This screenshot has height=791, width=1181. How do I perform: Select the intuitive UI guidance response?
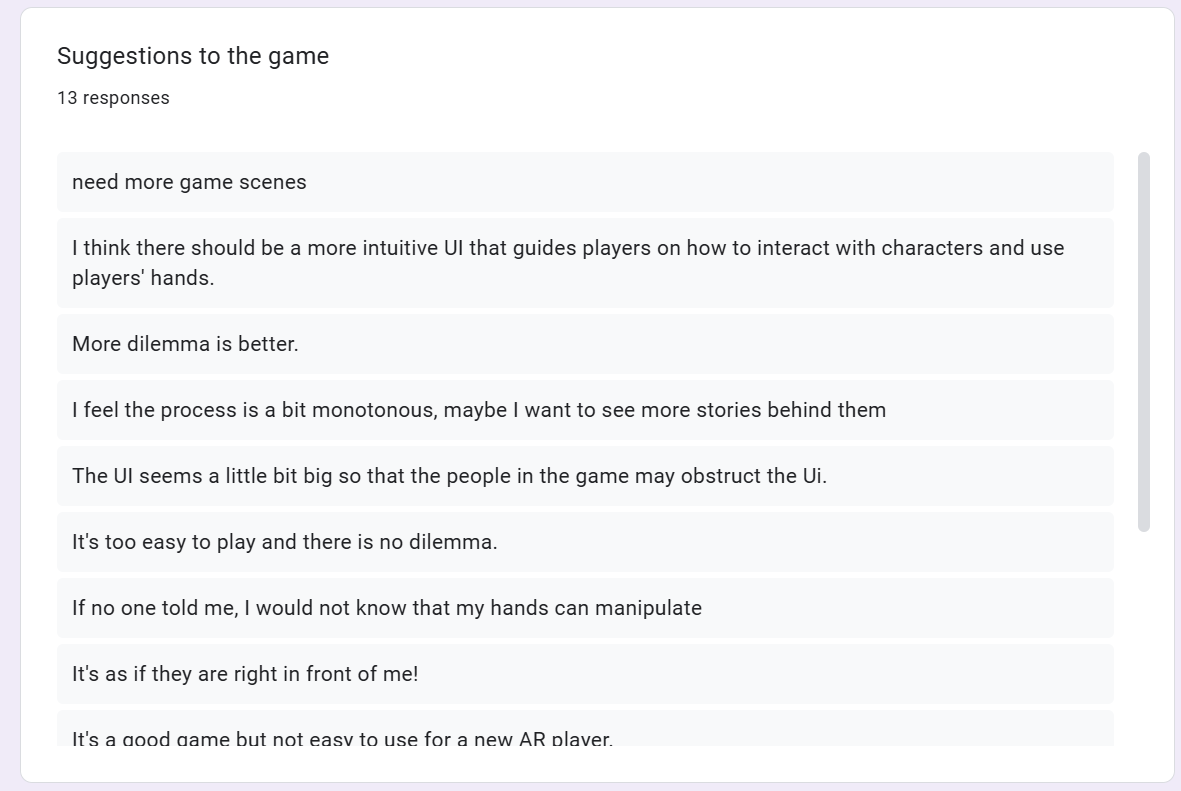click(x=585, y=263)
